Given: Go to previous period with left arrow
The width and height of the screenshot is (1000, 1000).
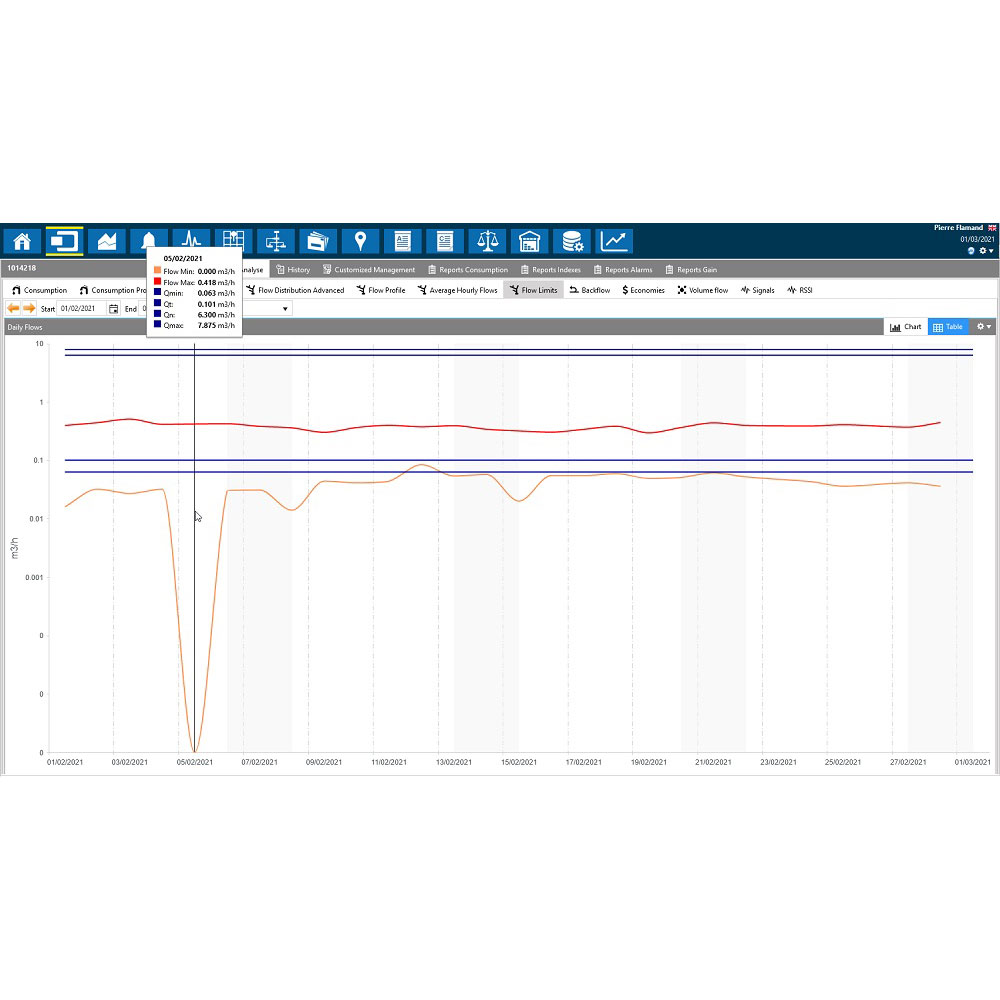Looking at the screenshot, I should (x=13, y=309).
